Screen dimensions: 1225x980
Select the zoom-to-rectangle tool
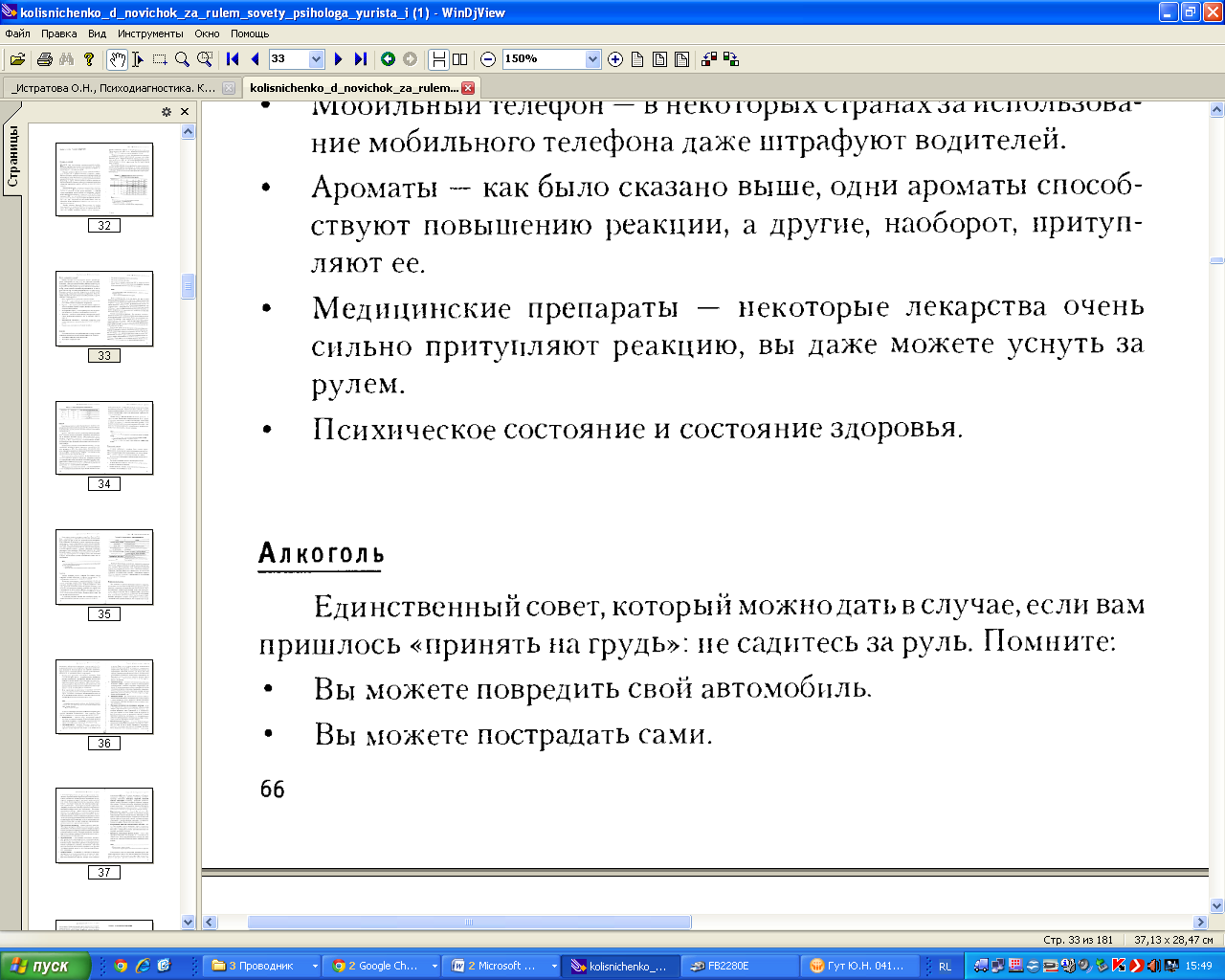[204, 59]
